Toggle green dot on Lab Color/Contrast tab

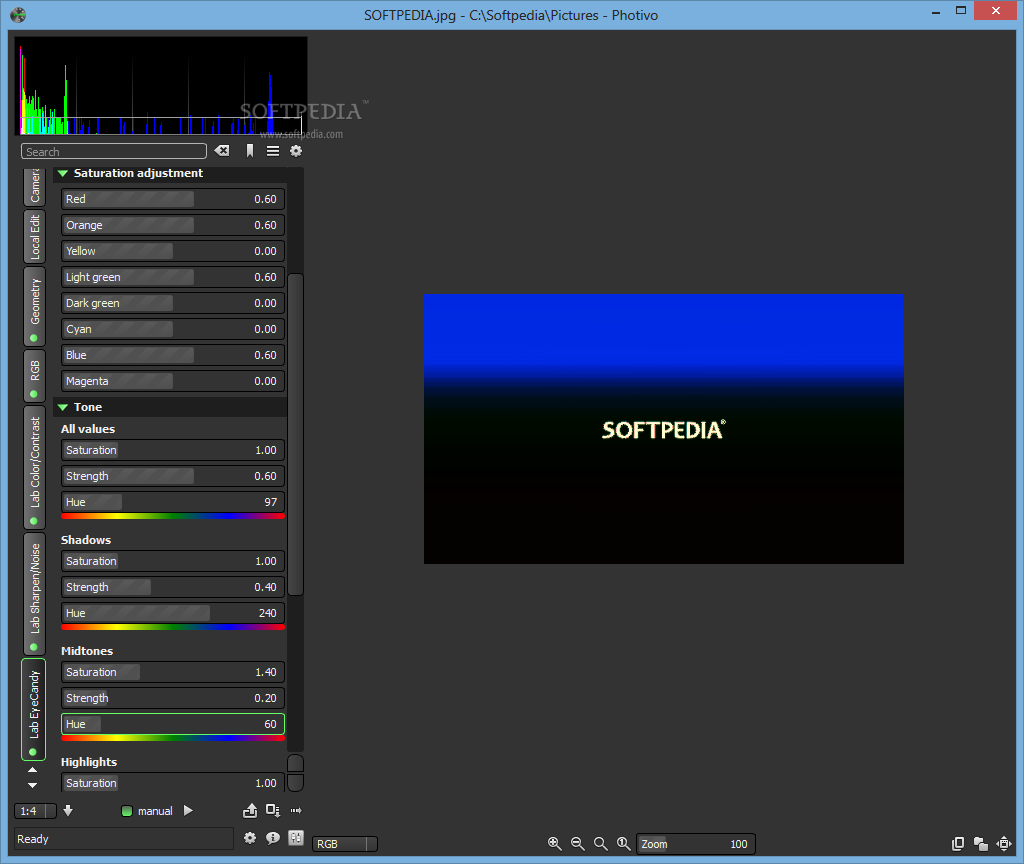click(x=34, y=521)
